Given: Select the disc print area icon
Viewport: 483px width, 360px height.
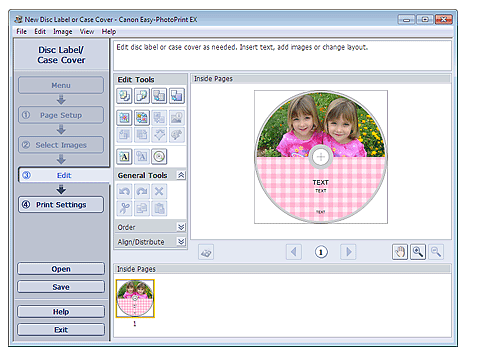Looking at the screenshot, I should (x=159, y=156).
